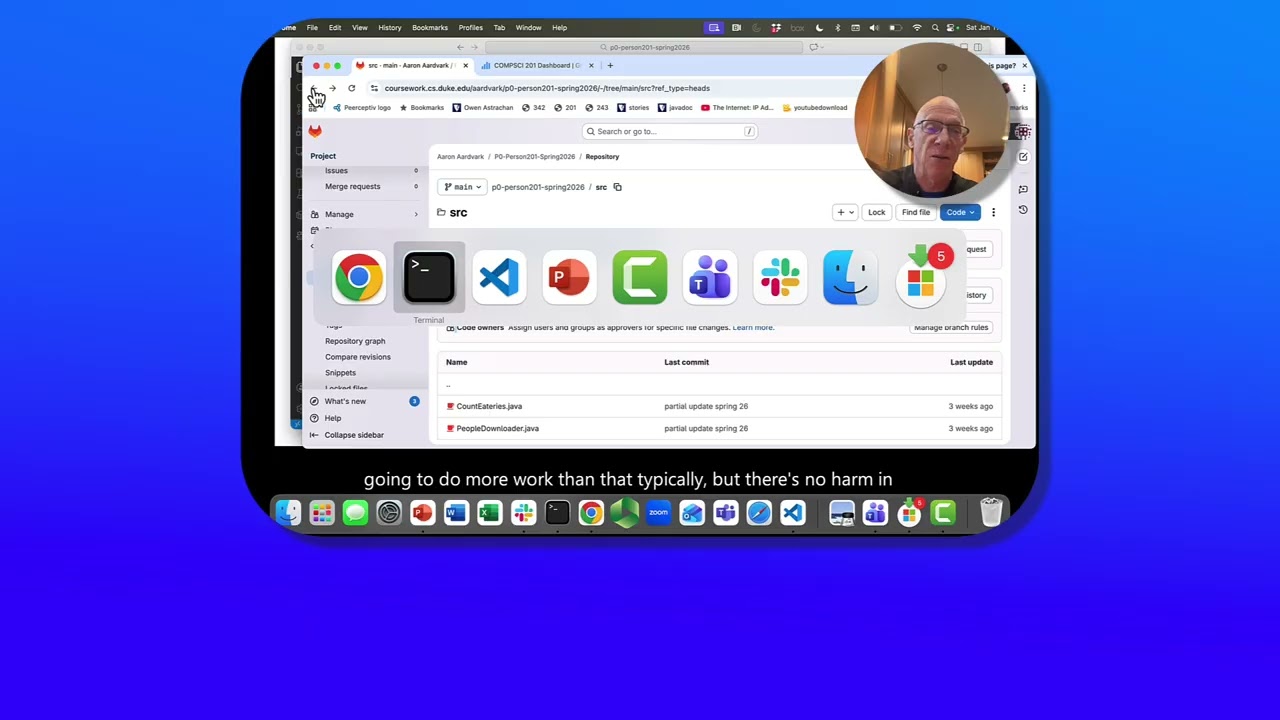The image size is (1280, 720).
Task: Click Manage branch rules button
Action: [x=951, y=327]
